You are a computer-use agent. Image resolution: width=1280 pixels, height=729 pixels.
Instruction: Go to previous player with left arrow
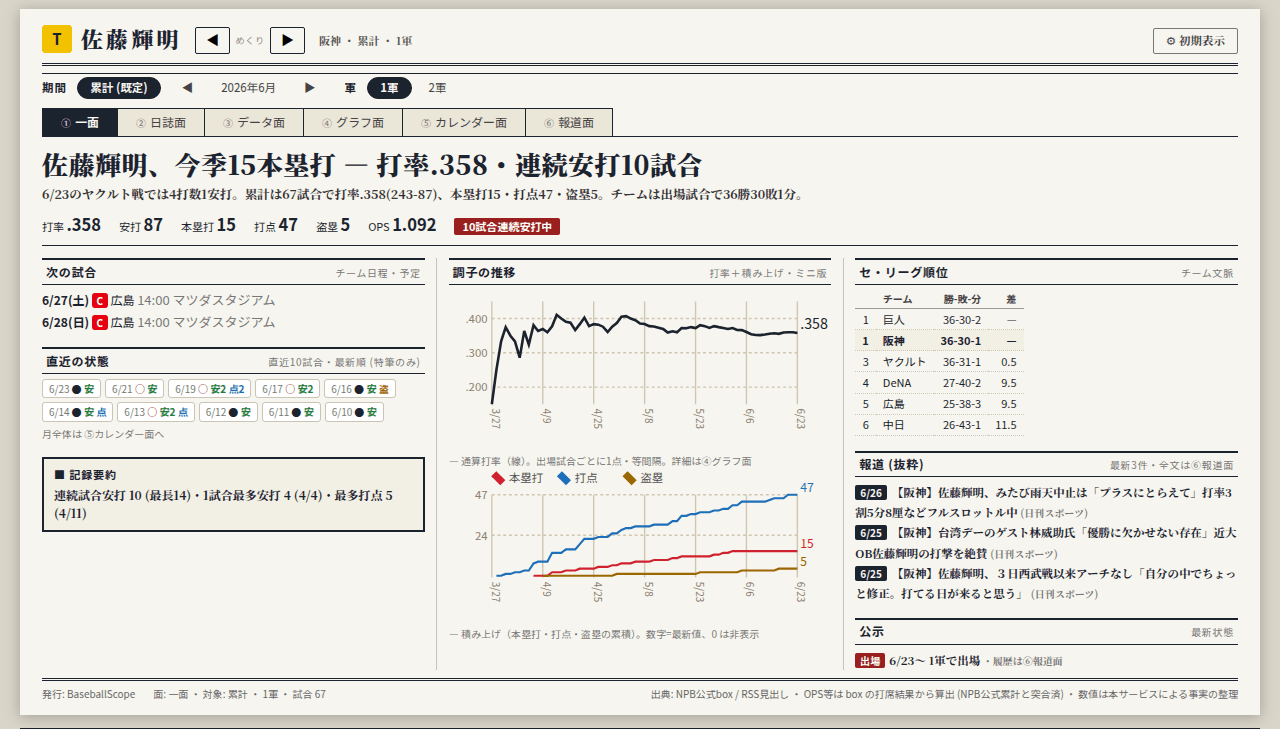[x=212, y=40]
